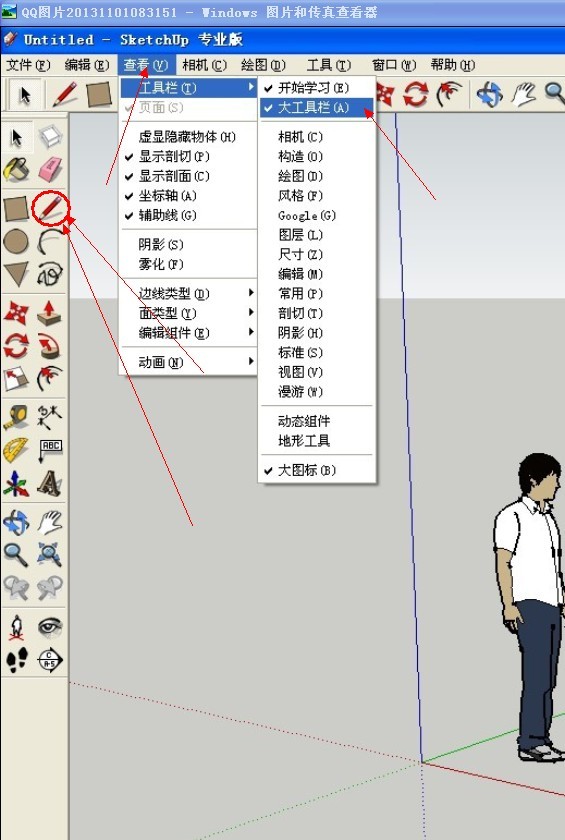The image size is (565, 840).
Task: Toggle the 开始学习(E) toolbar option
Action: (x=317, y=88)
